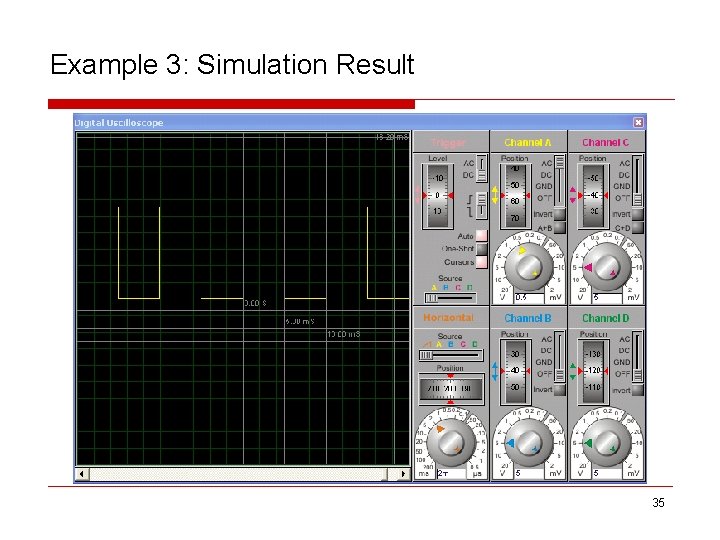This screenshot has height=540, width=720.
Task: Click the Channel B coupling mode slider
Action: [559, 357]
